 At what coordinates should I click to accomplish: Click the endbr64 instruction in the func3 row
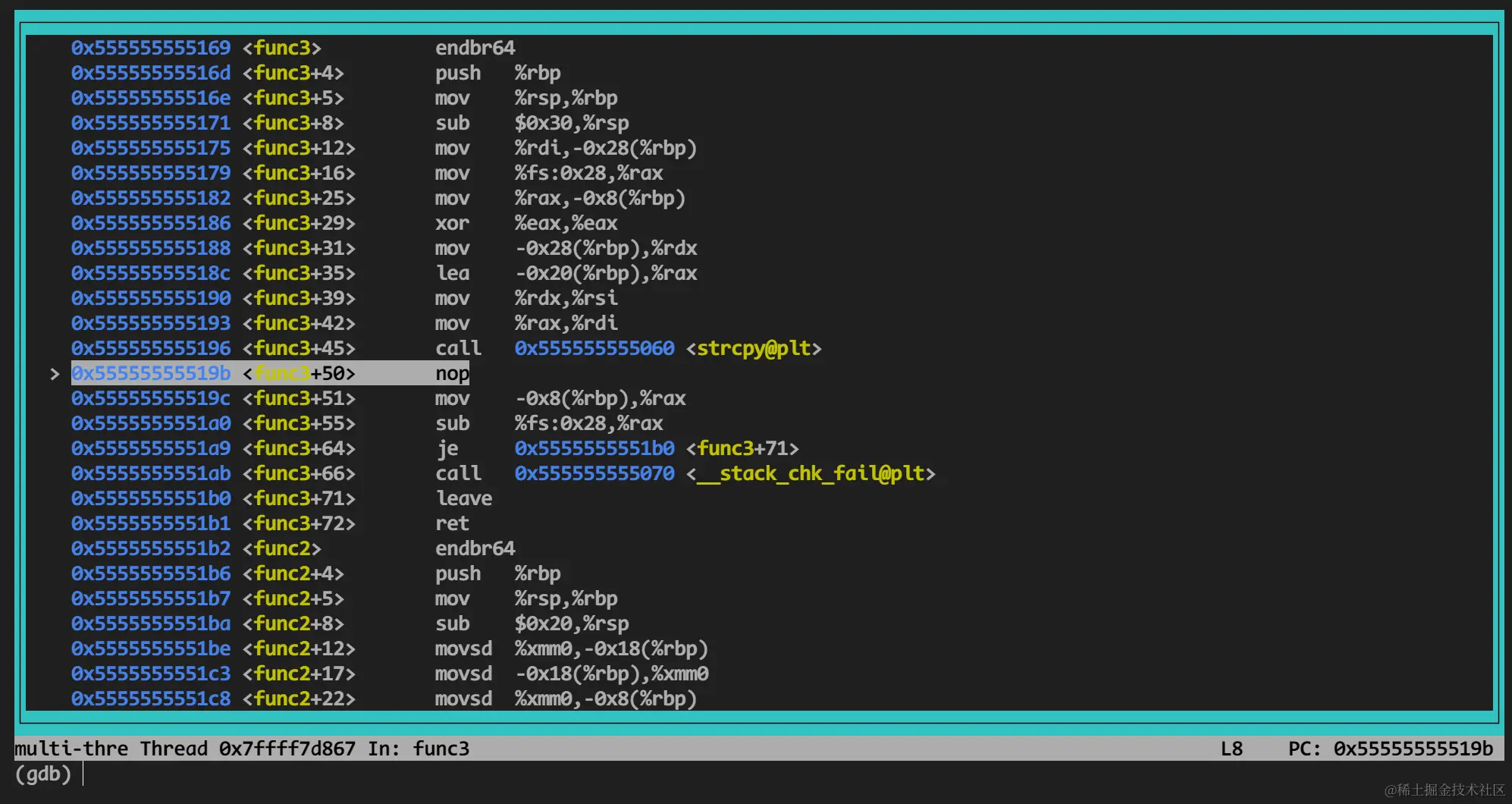[475, 48]
